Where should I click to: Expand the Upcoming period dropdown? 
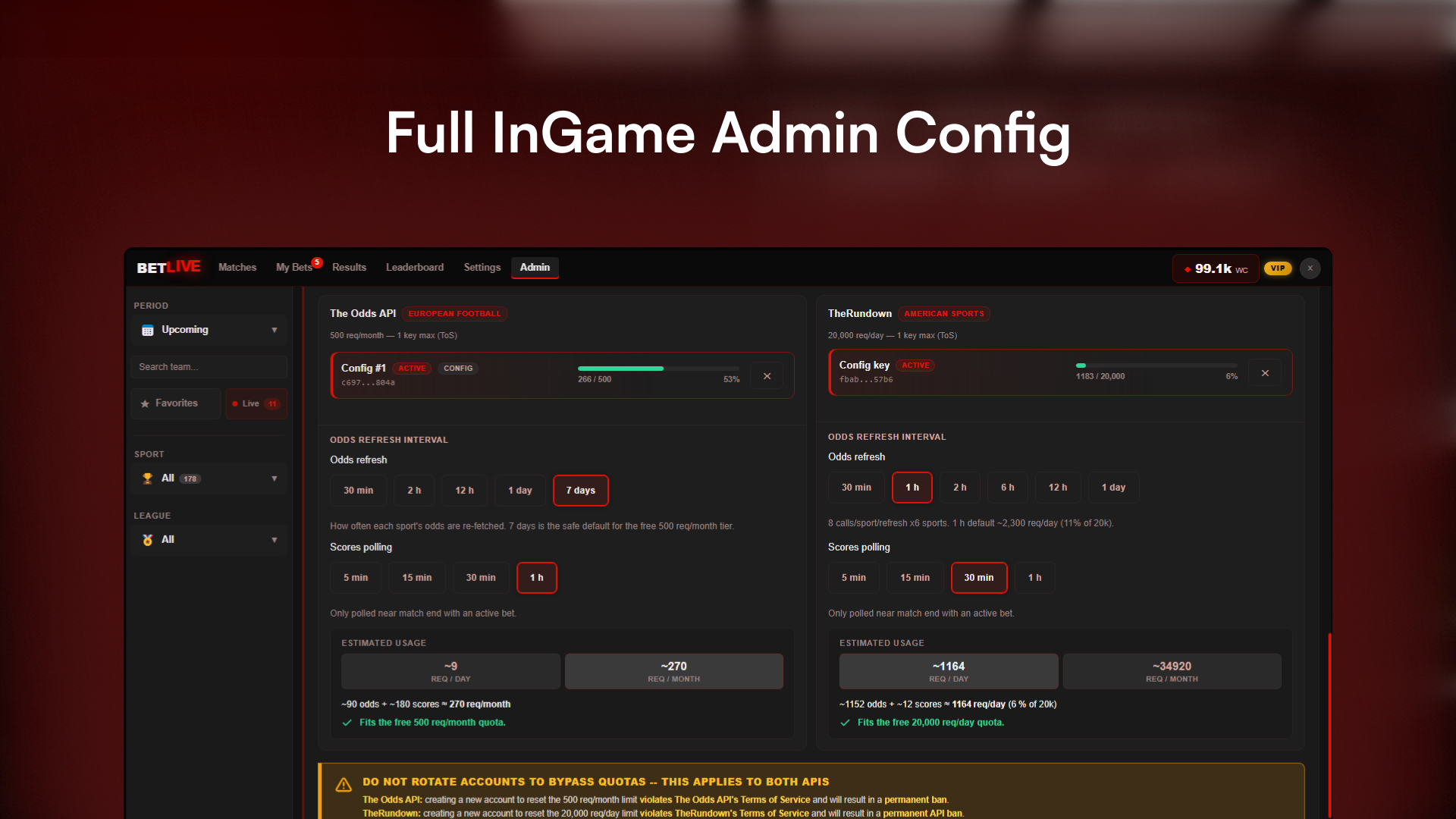tap(209, 330)
